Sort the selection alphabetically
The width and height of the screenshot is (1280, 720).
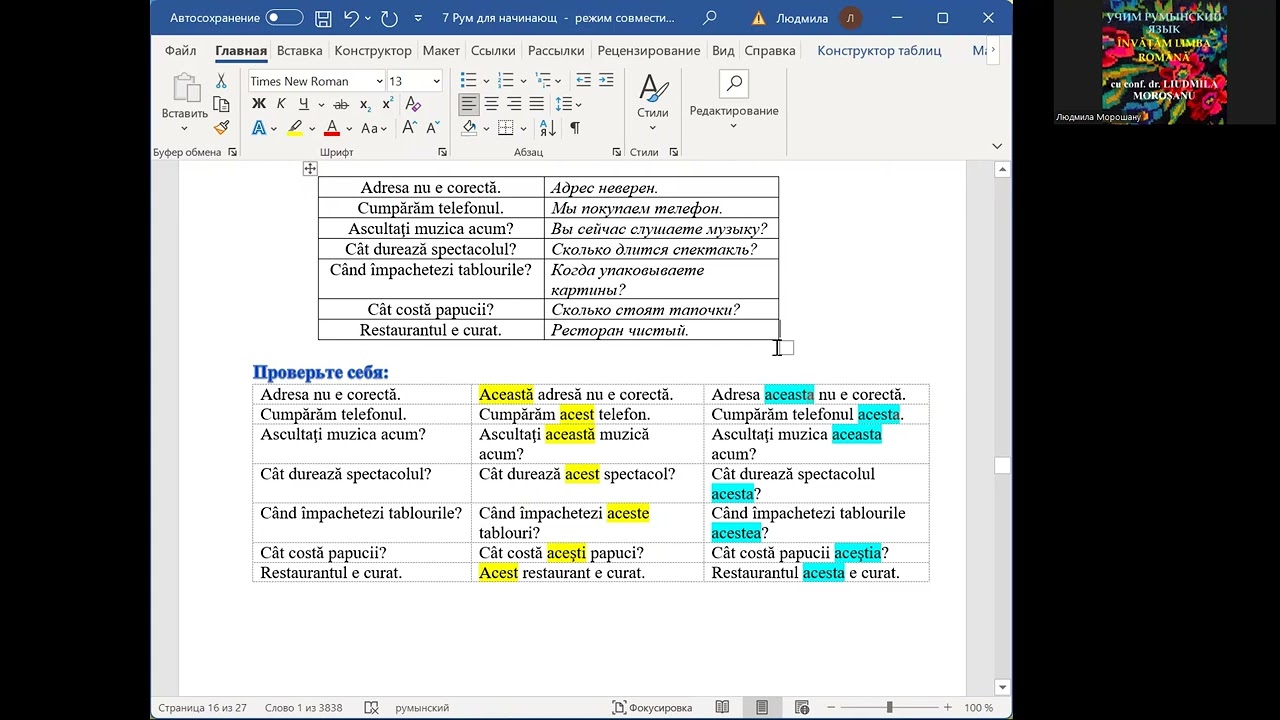pyautogui.click(x=548, y=128)
